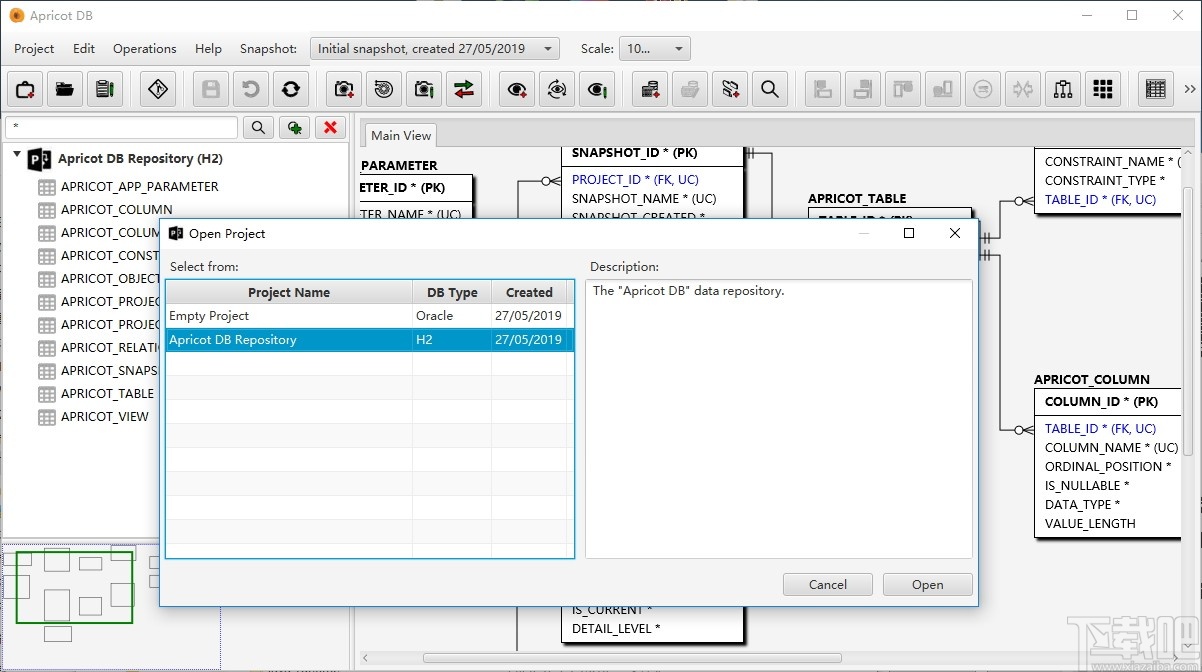Click the new view eye-plus icon
Image resolution: width=1202 pixels, height=672 pixels.
tap(517, 89)
